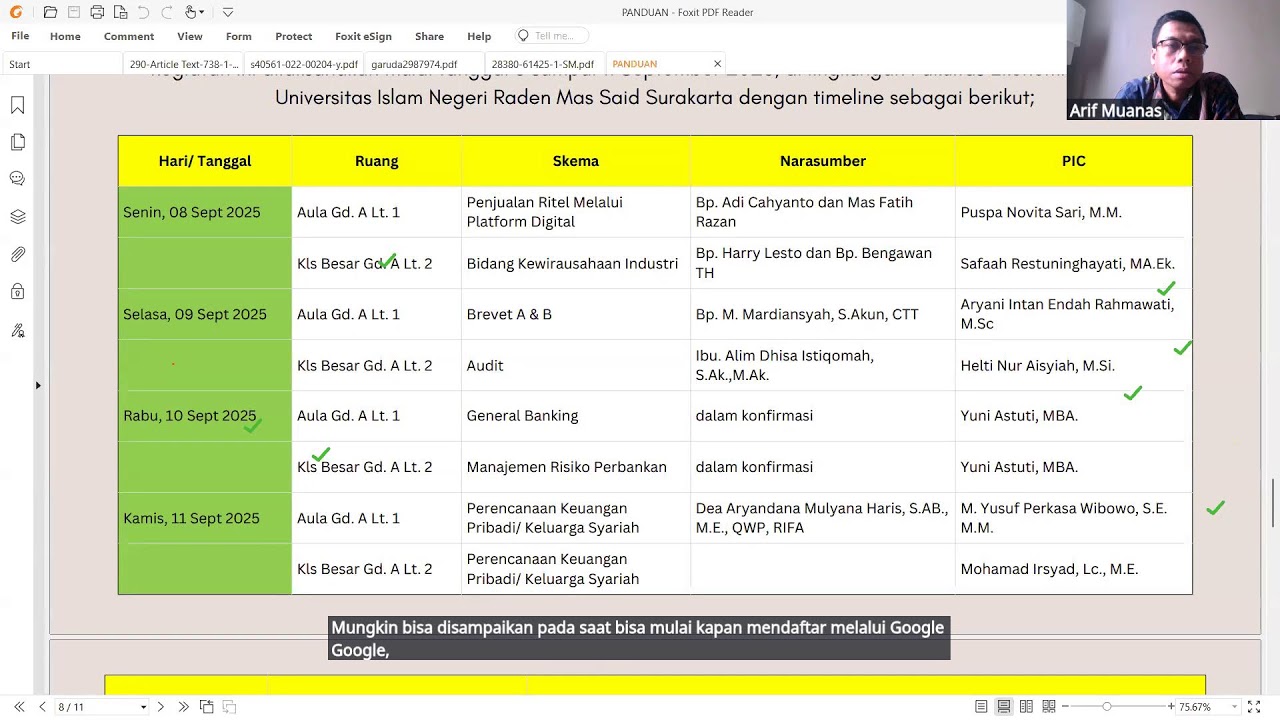Click the Kamis, 11 Sept 2025 cell
The width and height of the screenshot is (1280, 720).
coord(205,518)
